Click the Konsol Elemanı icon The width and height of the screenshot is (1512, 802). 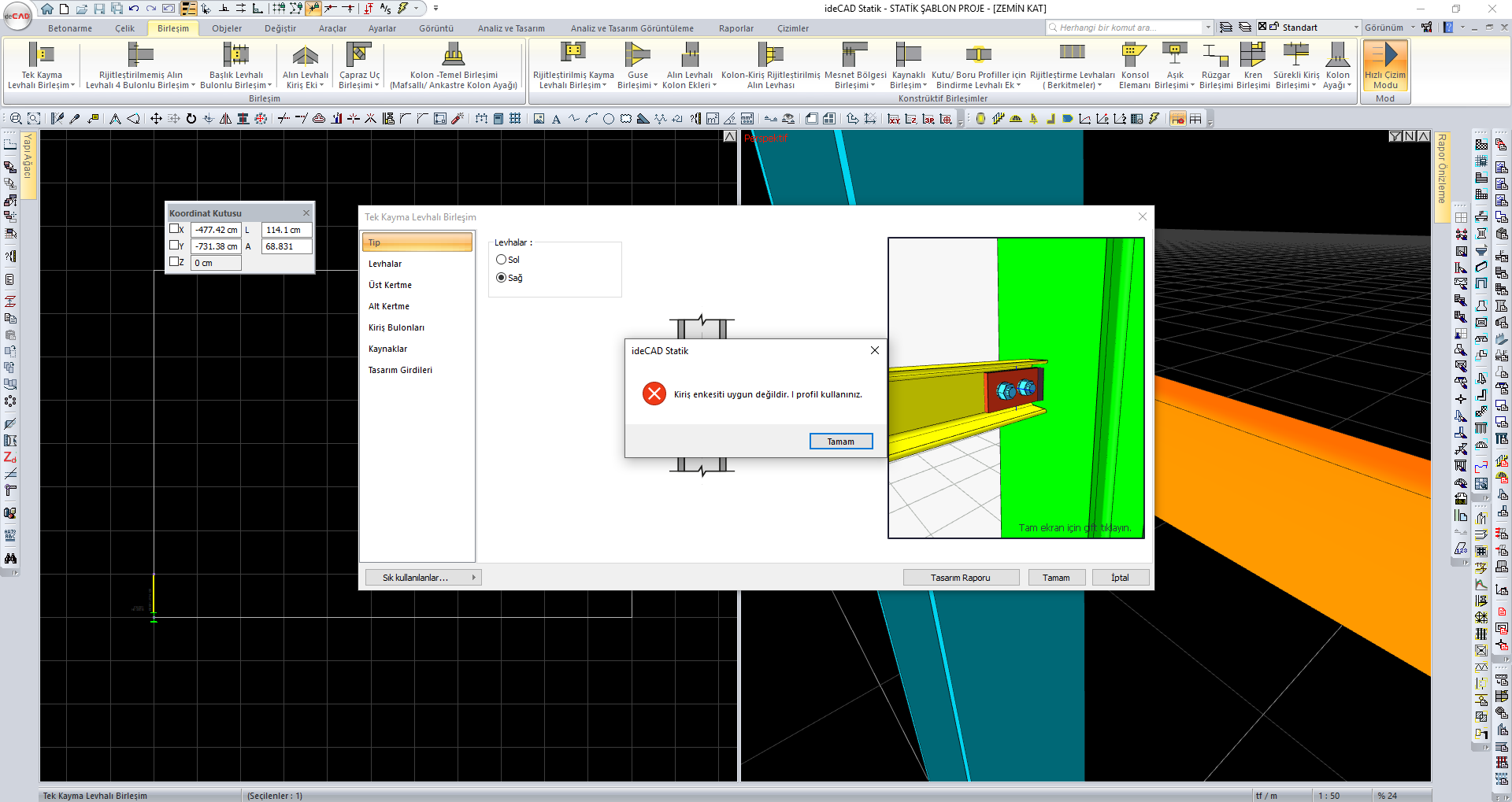pyautogui.click(x=1134, y=54)
